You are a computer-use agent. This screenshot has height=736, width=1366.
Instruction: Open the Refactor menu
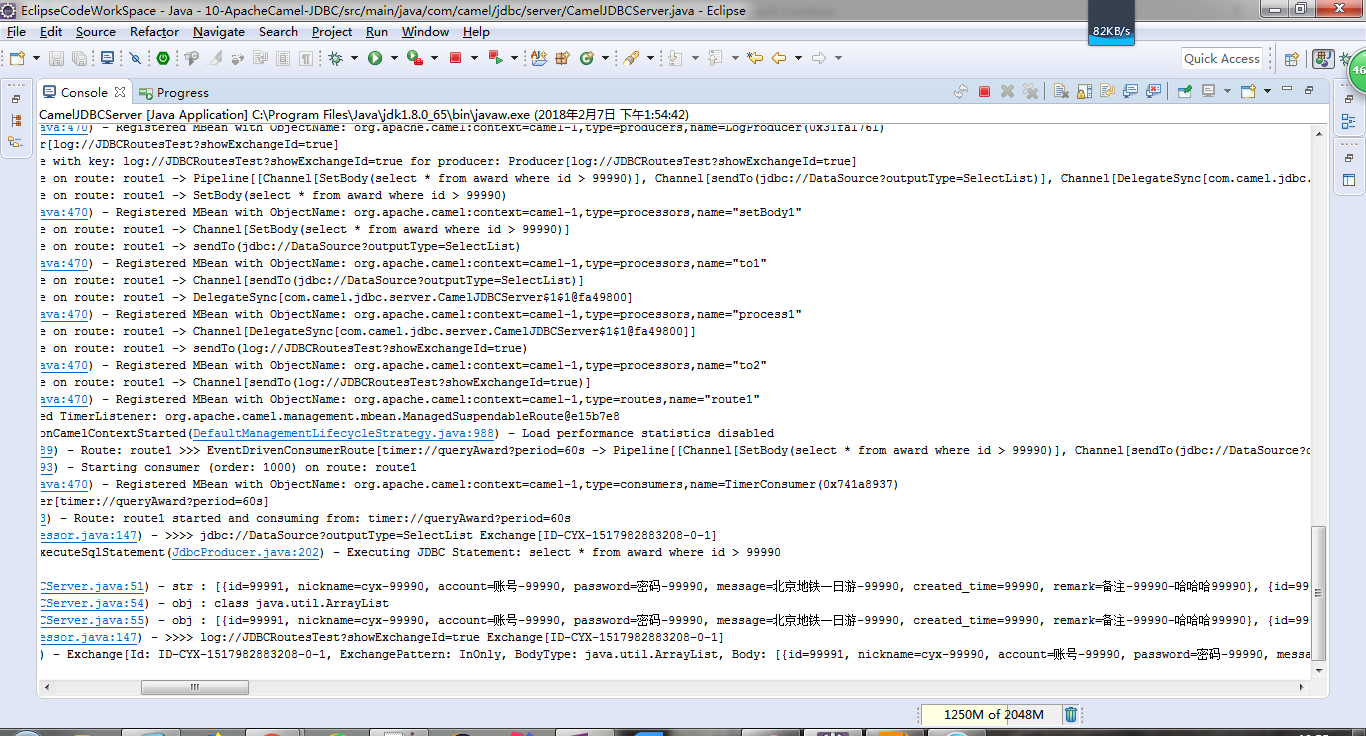point(154,32)
